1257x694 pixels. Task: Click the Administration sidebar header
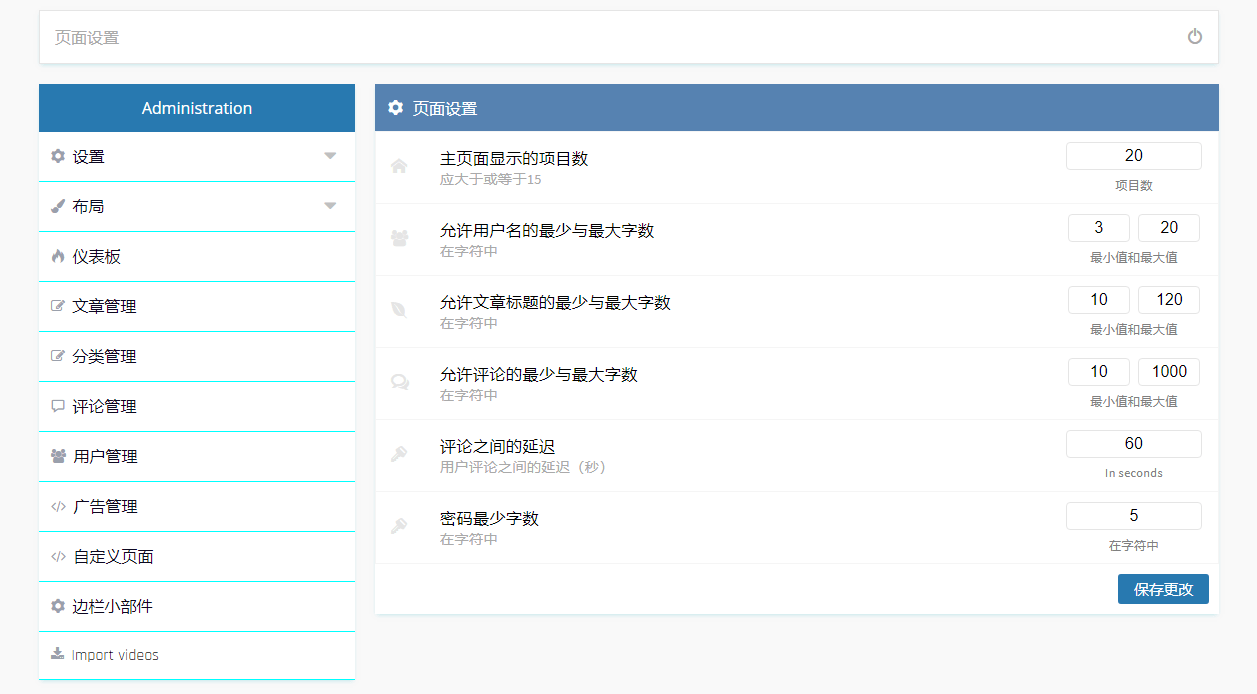tap(197, 108)
